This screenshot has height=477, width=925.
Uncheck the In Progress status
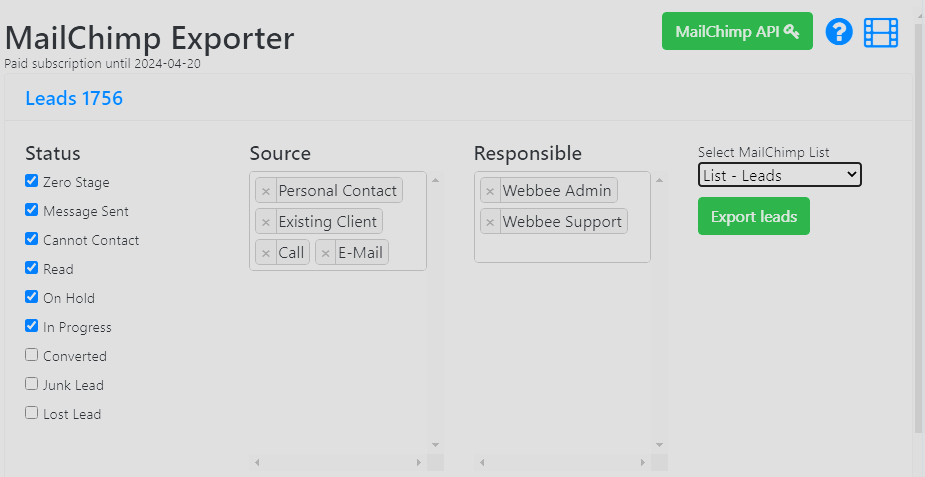[32, 327]
